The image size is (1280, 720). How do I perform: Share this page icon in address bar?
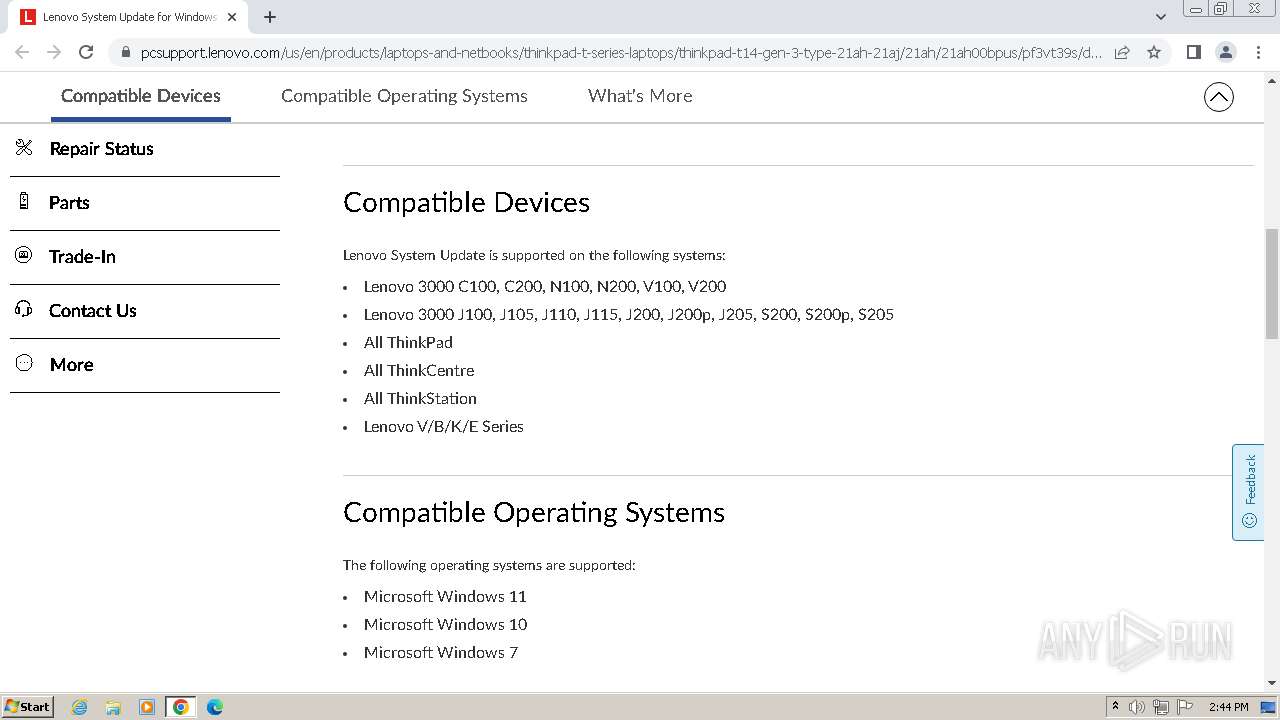(x=1122, y=52)
